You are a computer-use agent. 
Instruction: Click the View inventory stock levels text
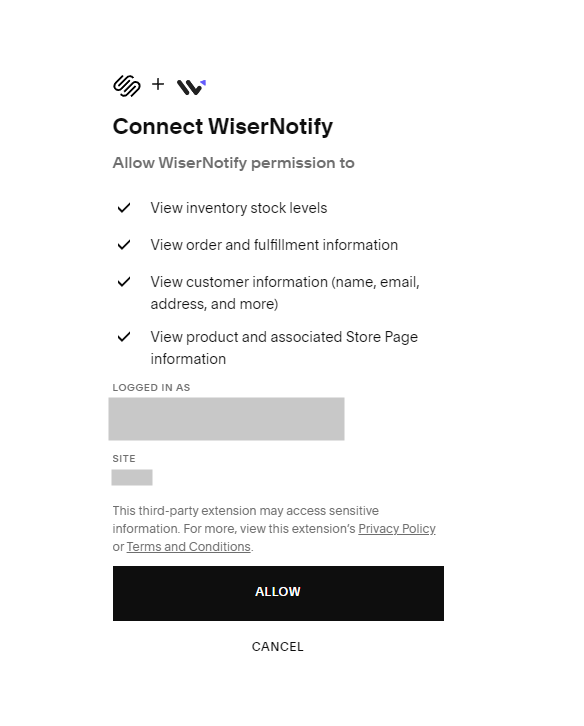239,208
